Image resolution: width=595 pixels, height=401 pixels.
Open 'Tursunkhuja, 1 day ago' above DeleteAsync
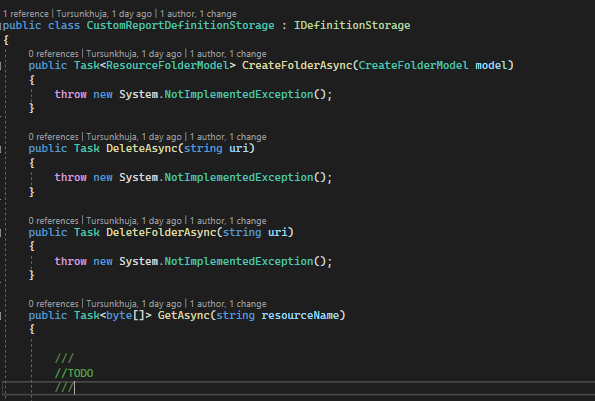tap(134, 137)
